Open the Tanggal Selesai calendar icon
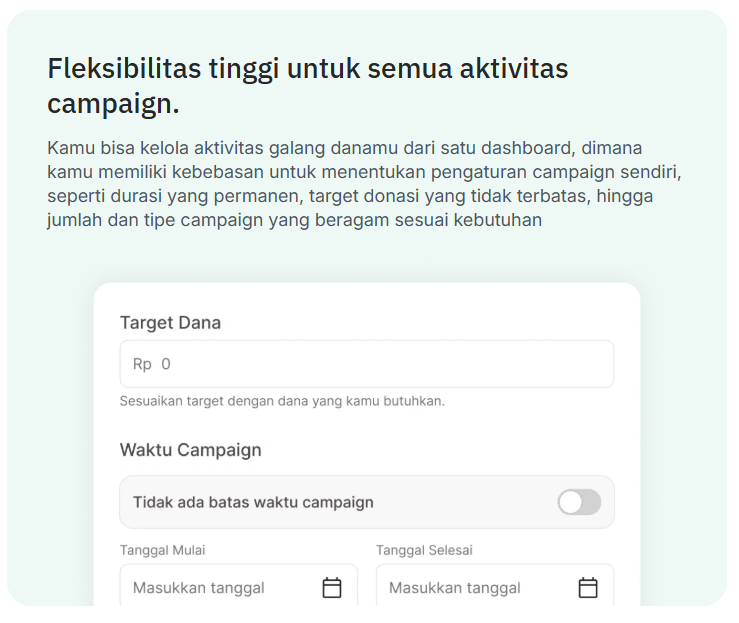This screenshot has width=739, height=623. coord(588,588)
